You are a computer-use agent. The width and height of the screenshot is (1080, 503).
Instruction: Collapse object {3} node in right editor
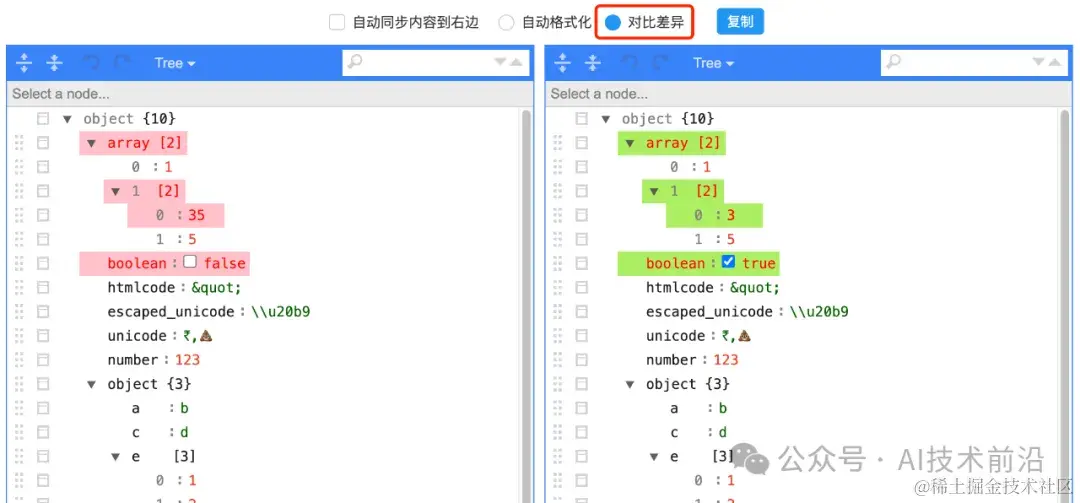click(630, 384)
